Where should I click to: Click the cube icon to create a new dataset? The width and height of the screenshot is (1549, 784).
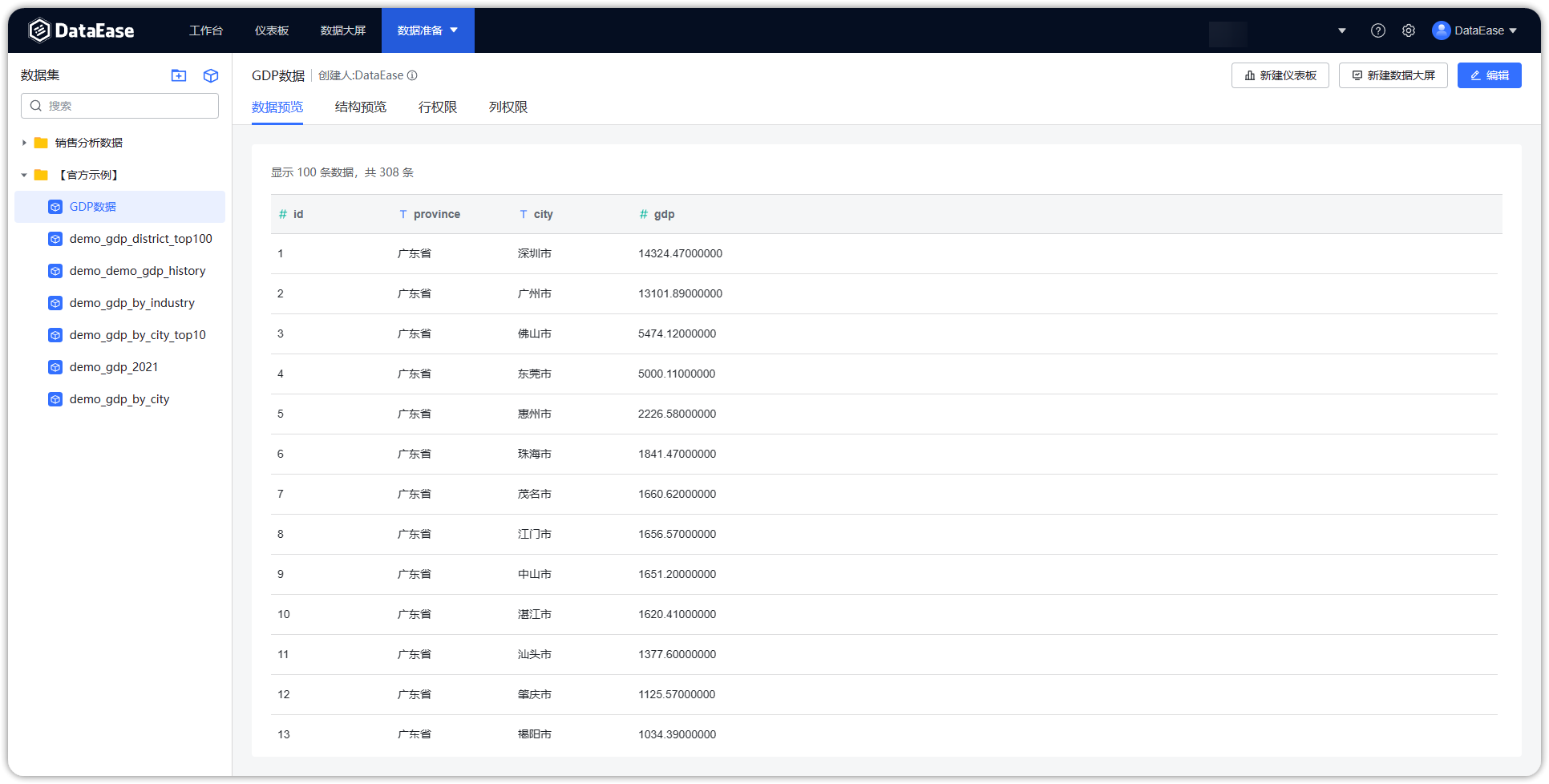pyautogui.click(x=210, y=75)
